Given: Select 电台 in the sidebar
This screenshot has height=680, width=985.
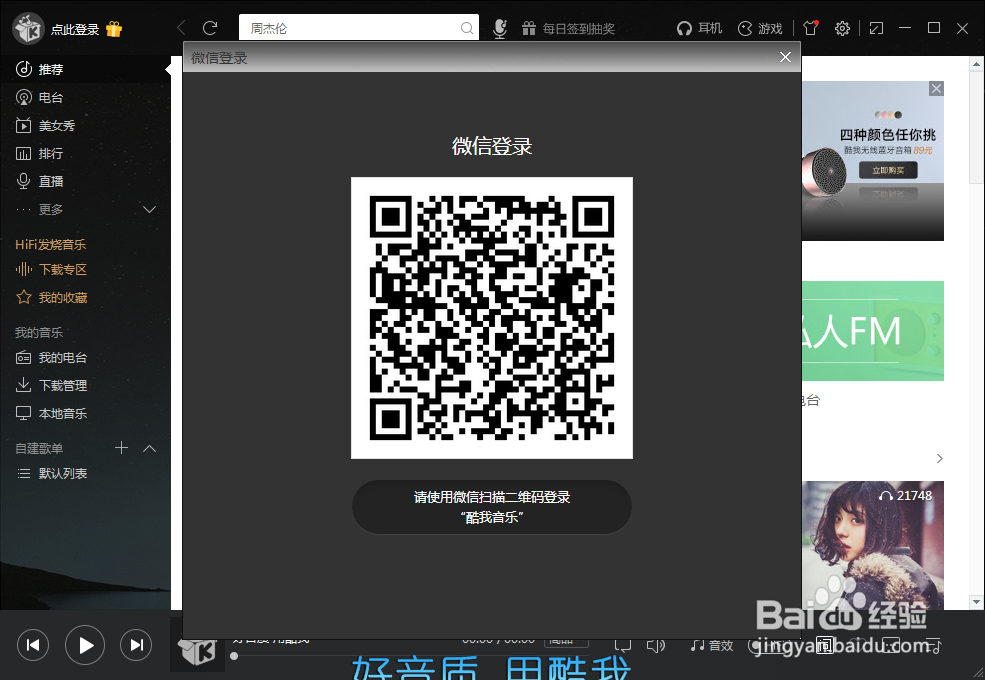Looking at the screenshot, I should click(x=85, y=97).
